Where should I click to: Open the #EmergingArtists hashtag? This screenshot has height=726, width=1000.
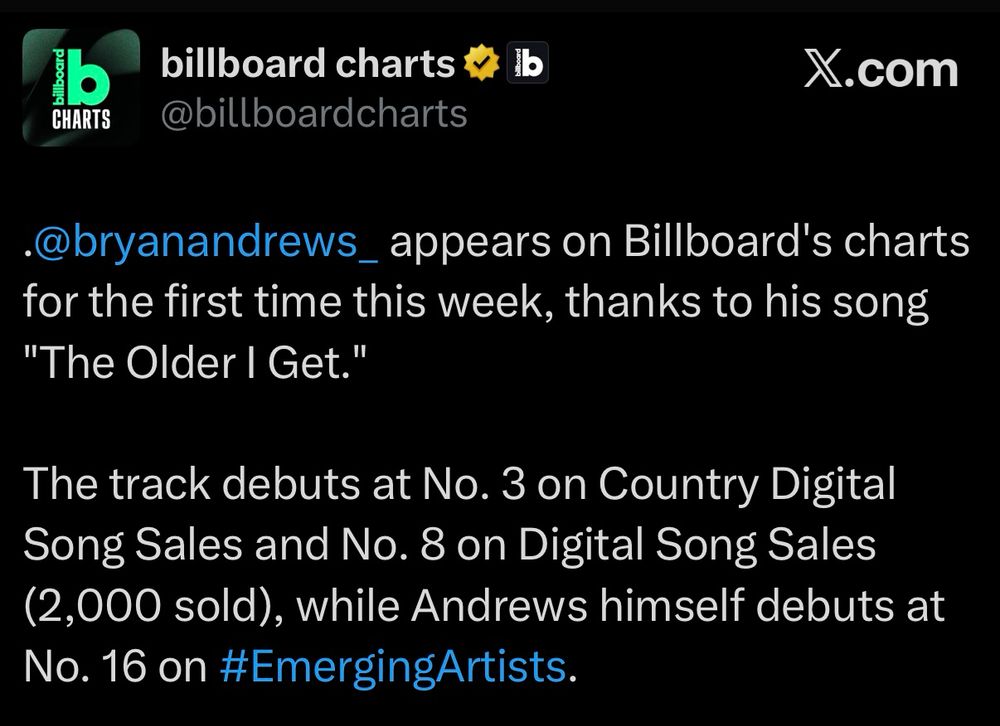[391, 664]
